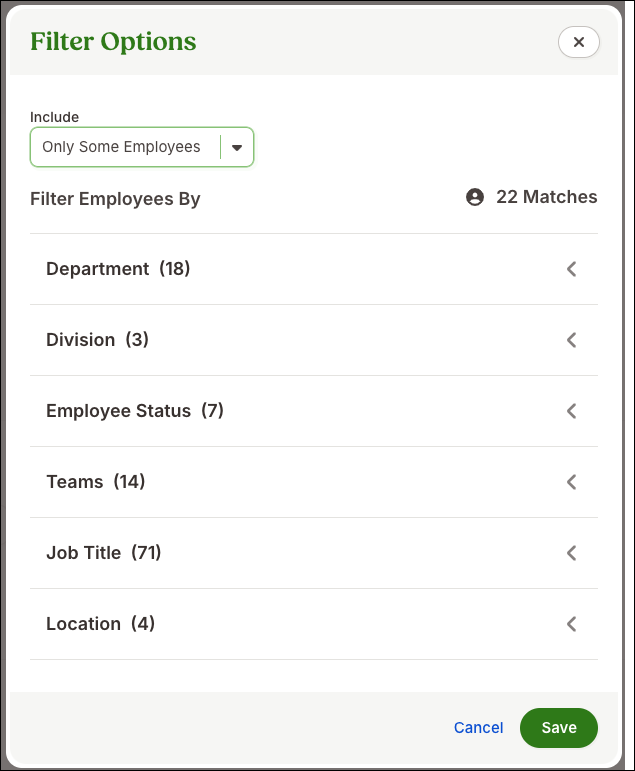635x771 pixels.
Task: Click the chevron on Location row
Action: 571,624
